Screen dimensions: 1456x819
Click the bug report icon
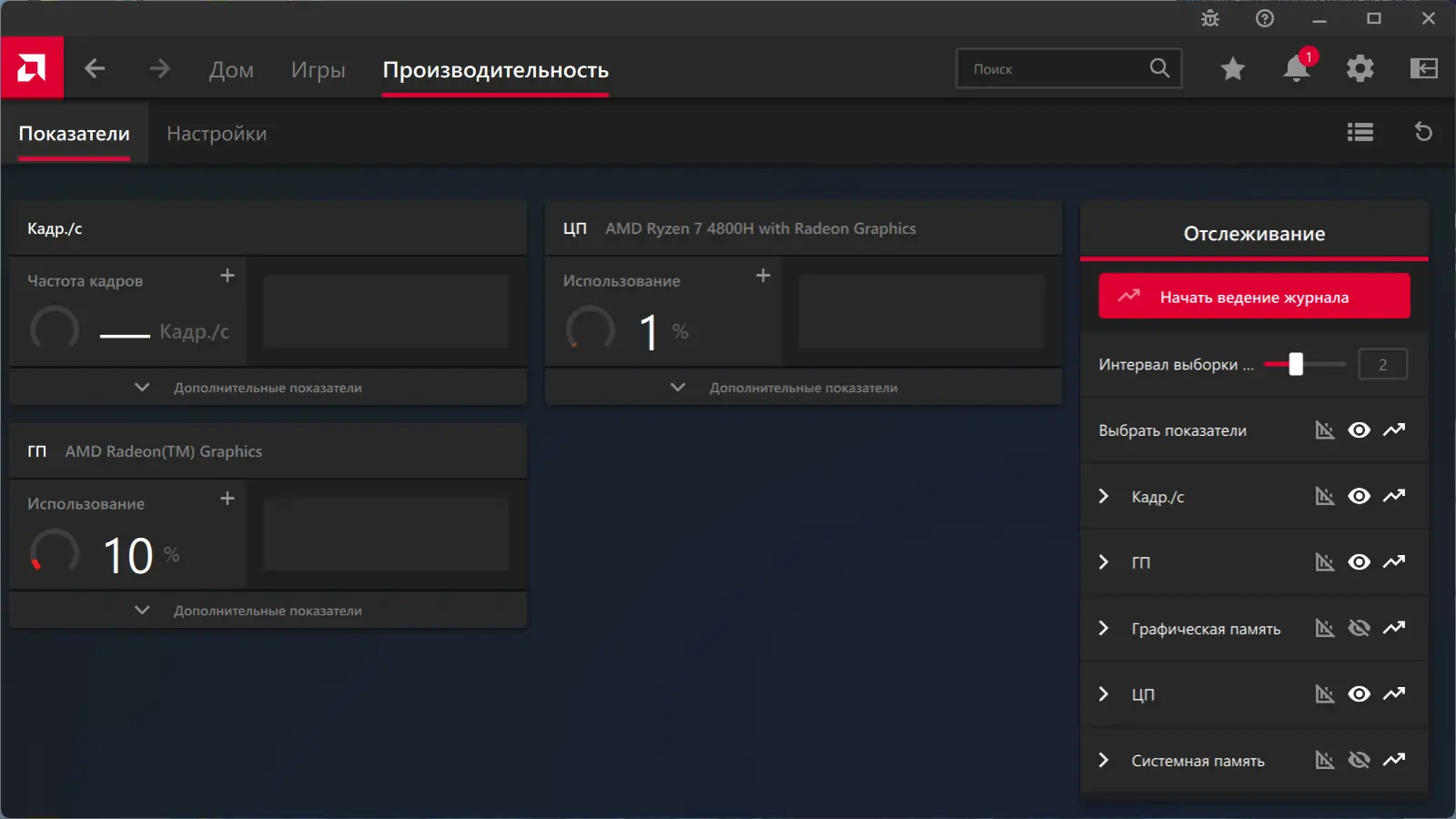pos(1210,18)
